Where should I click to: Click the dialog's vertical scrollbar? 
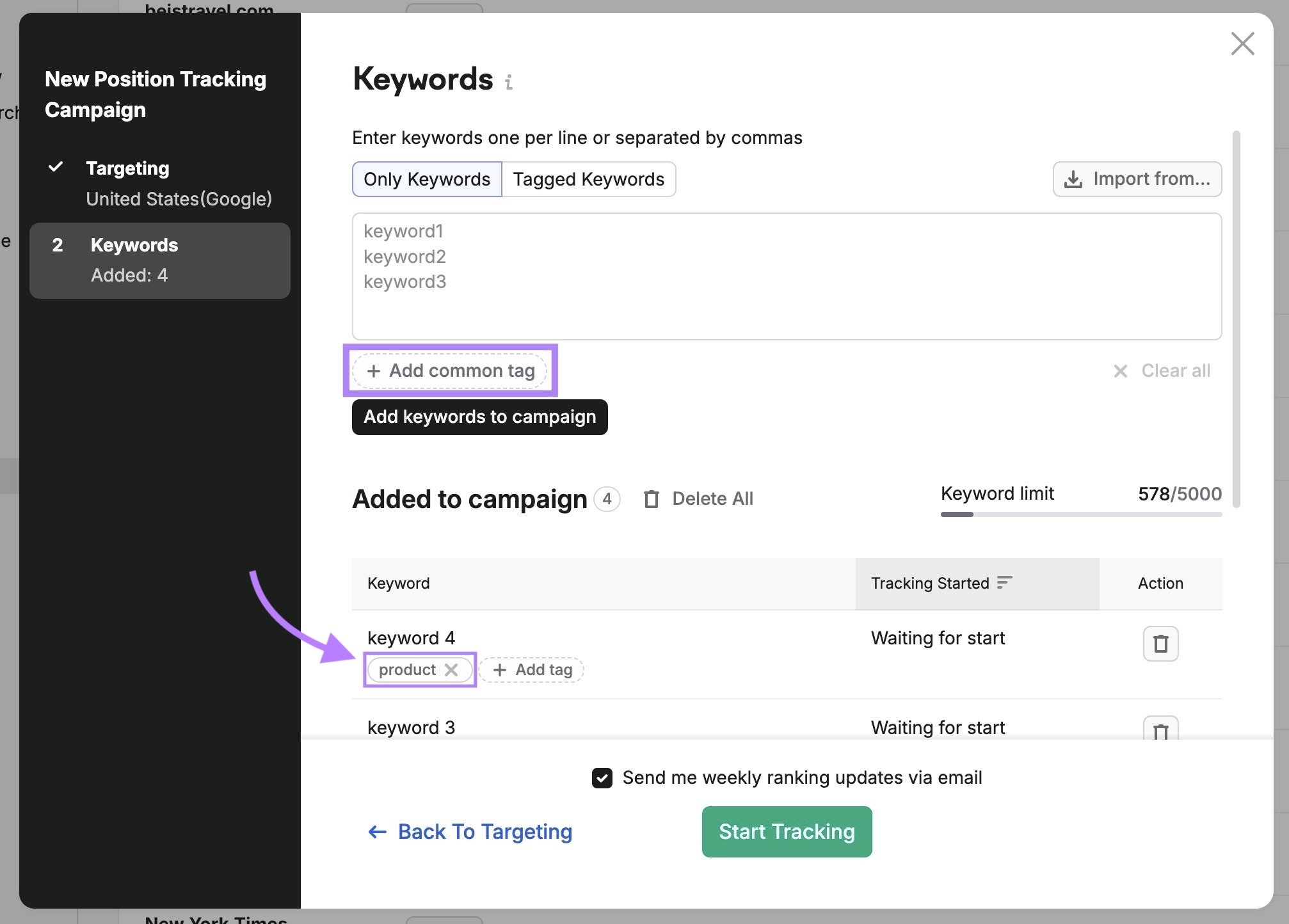(x=1237, y=320)
